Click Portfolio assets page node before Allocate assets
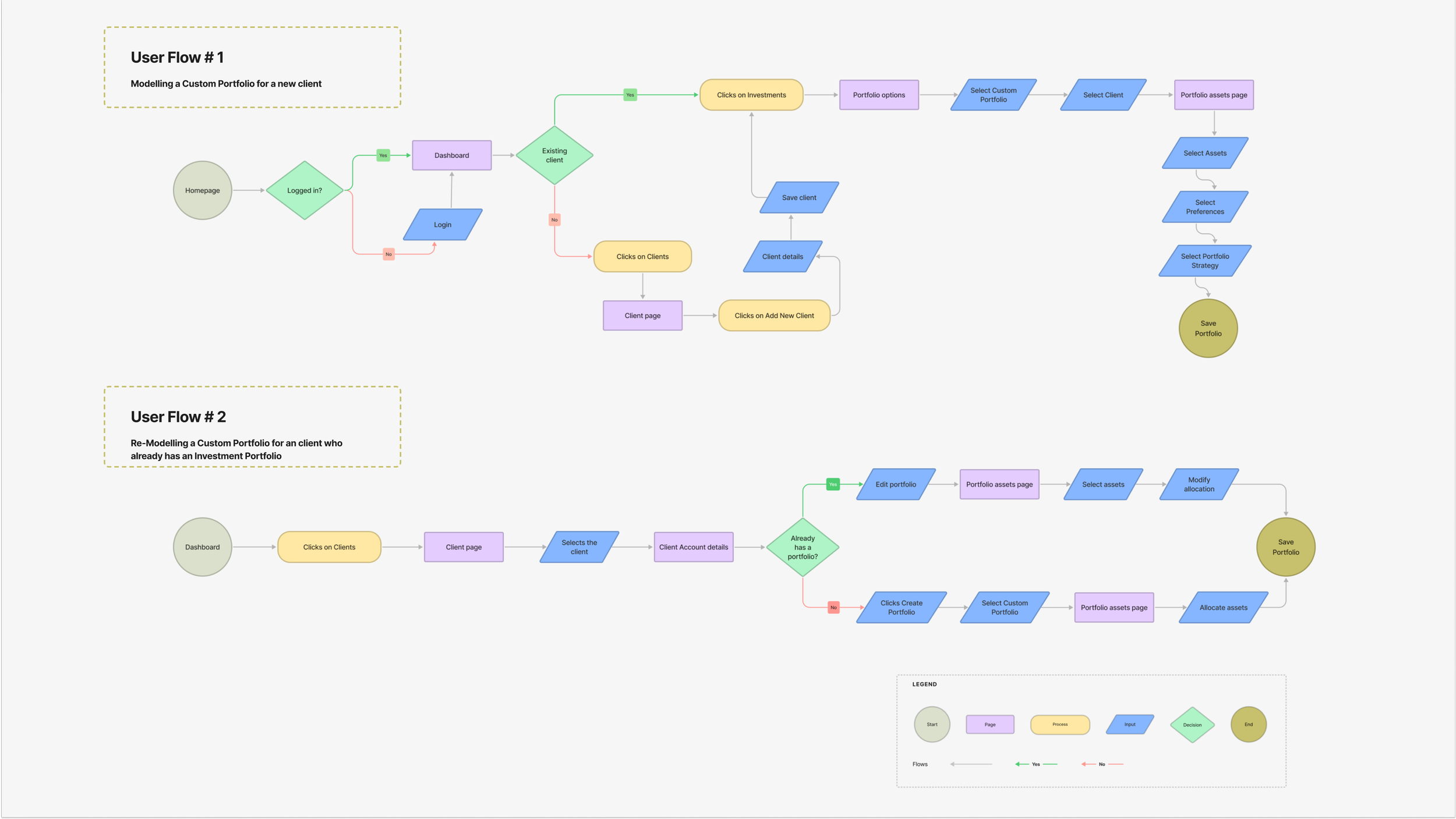1456x819 pixels. (x=1114, y=608)
